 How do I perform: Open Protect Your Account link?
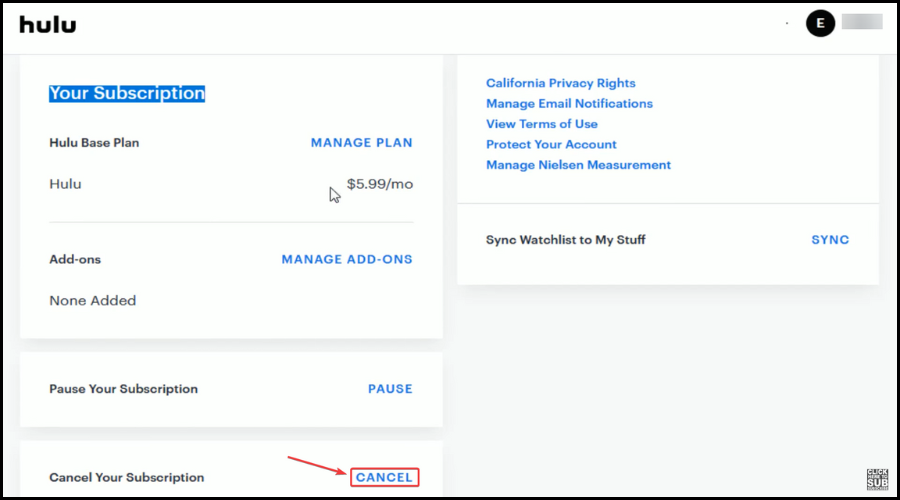[551, 145]
